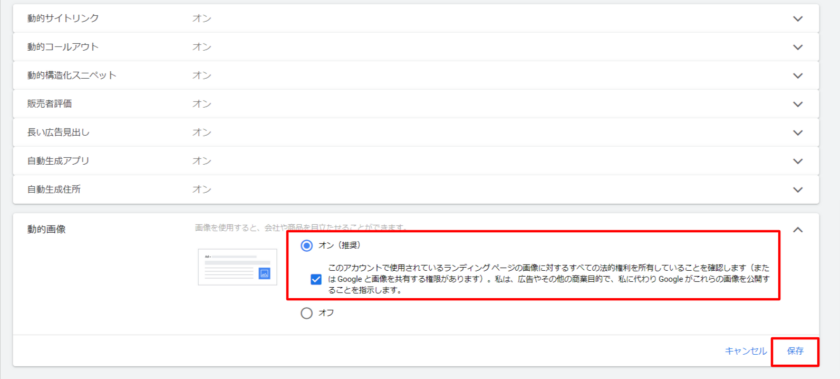840x379 pixels.
Task: Click the 動的構造化スニペット label
Action: (72, 75)
